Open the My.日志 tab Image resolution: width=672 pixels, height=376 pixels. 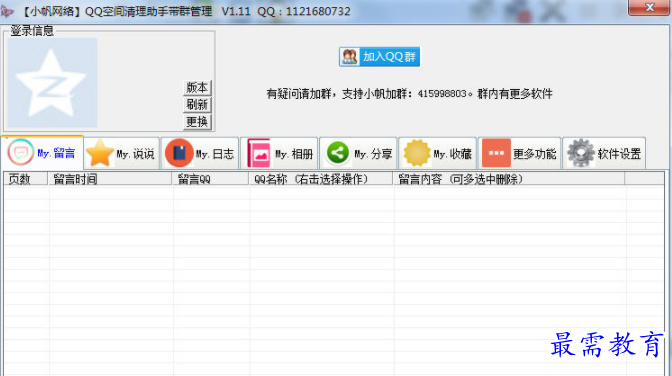tap(201, 153)
